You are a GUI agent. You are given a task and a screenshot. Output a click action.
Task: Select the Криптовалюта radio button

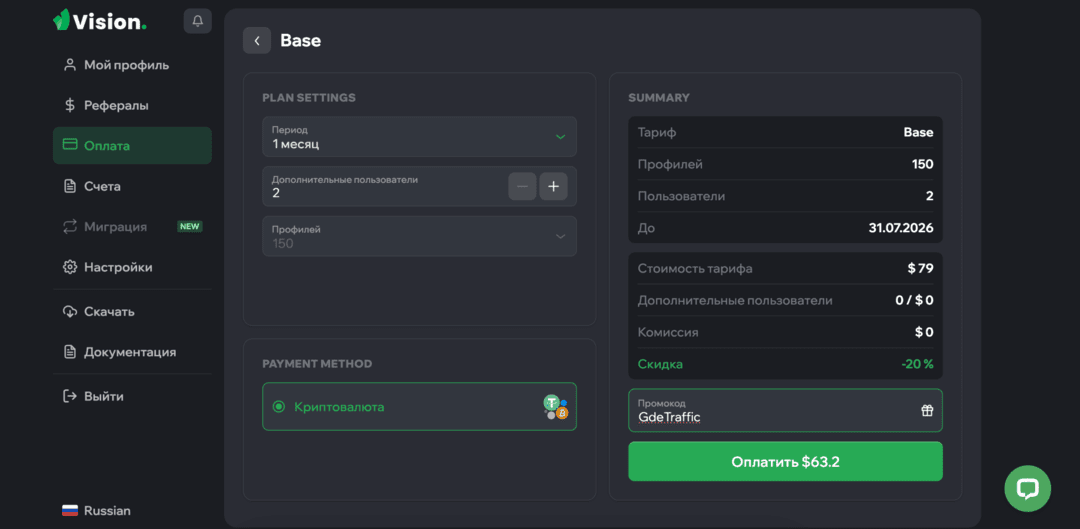(279, 406)
